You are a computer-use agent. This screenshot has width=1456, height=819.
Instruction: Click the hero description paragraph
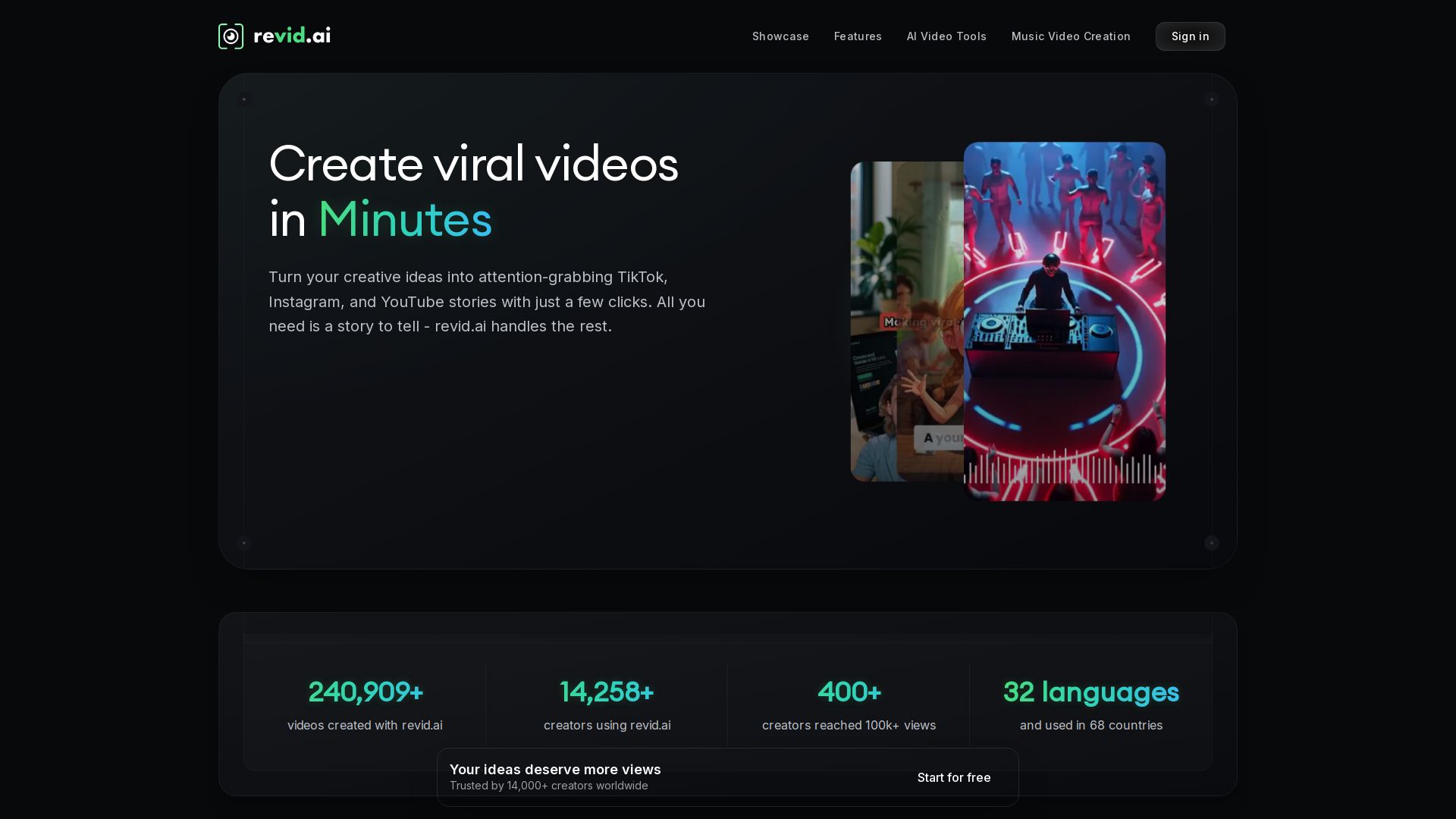[487, 302]
